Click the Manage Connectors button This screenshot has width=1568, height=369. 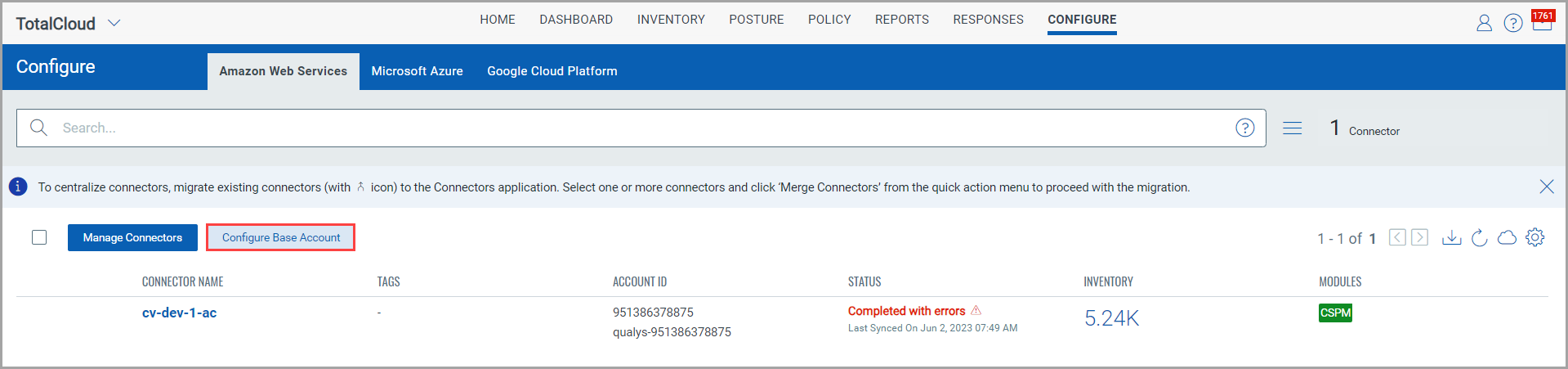point(132,237)
